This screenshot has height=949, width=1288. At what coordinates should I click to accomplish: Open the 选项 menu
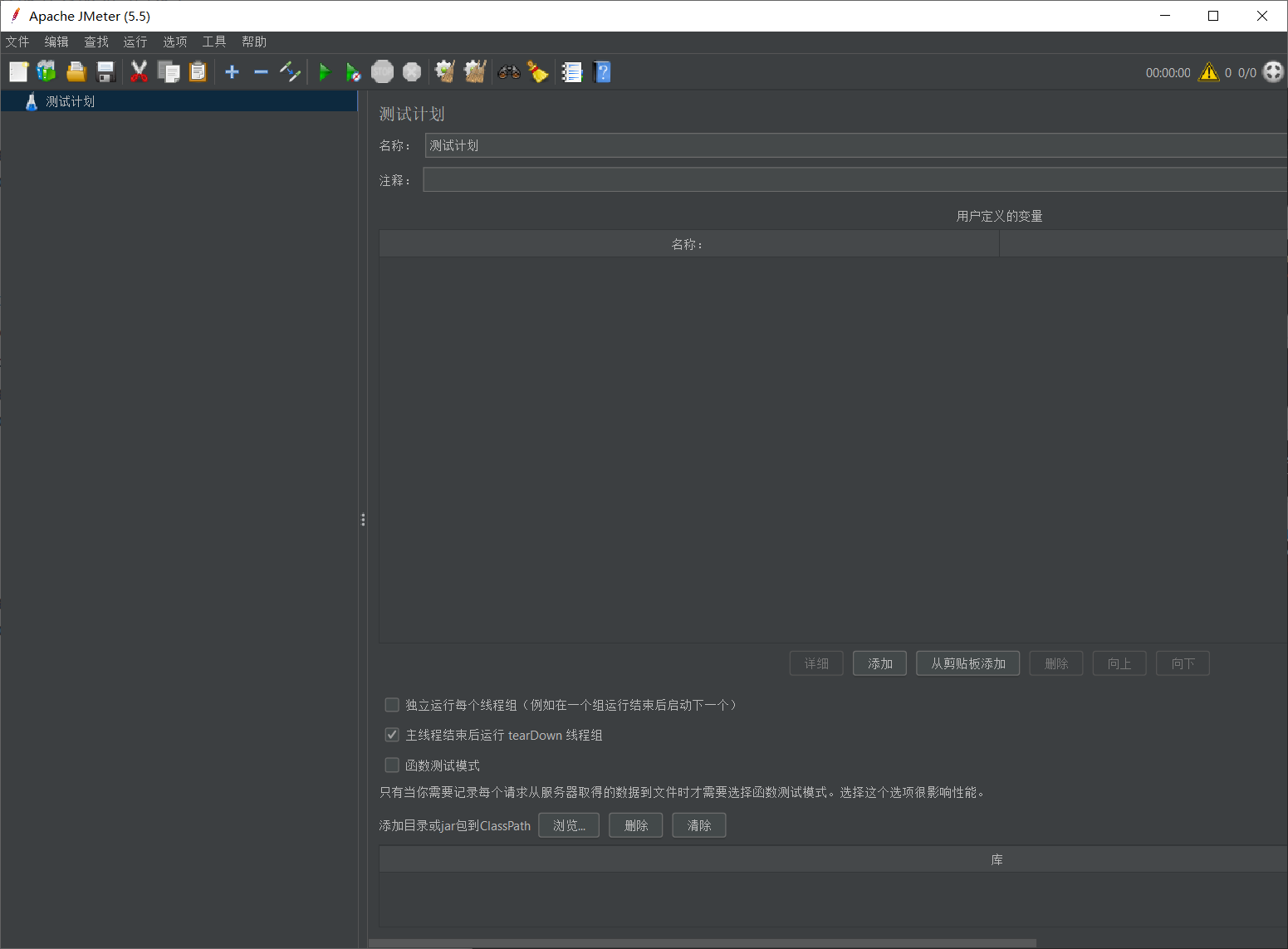(175, 42)
